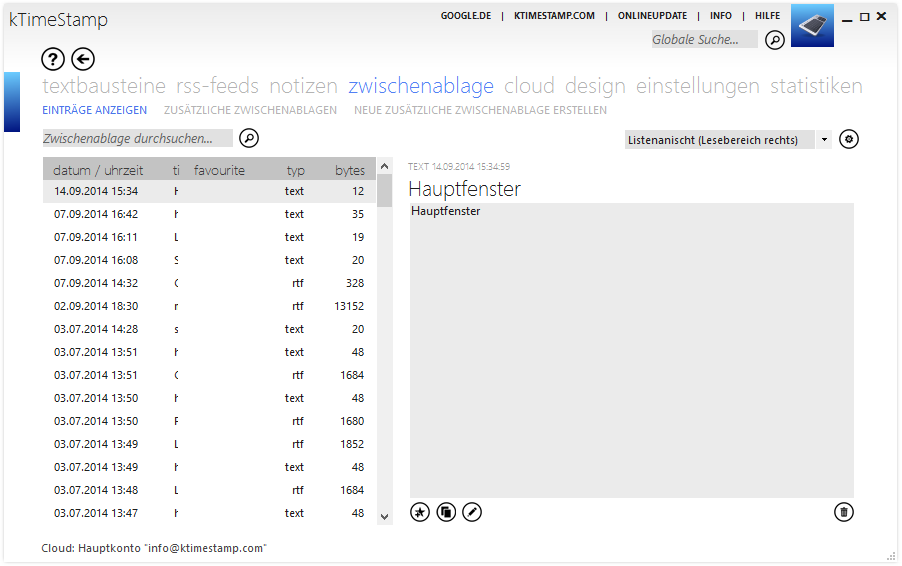
Task: Switch to textbausteine tab
Action: 104,86
